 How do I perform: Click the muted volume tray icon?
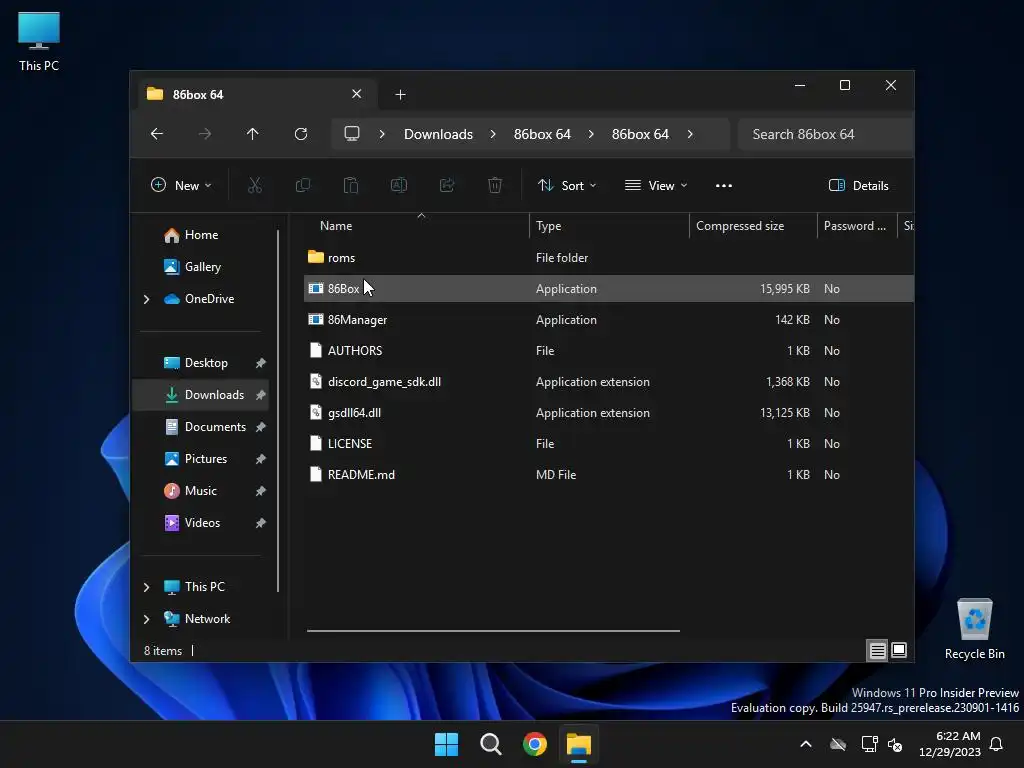click(x=895, y=744)
